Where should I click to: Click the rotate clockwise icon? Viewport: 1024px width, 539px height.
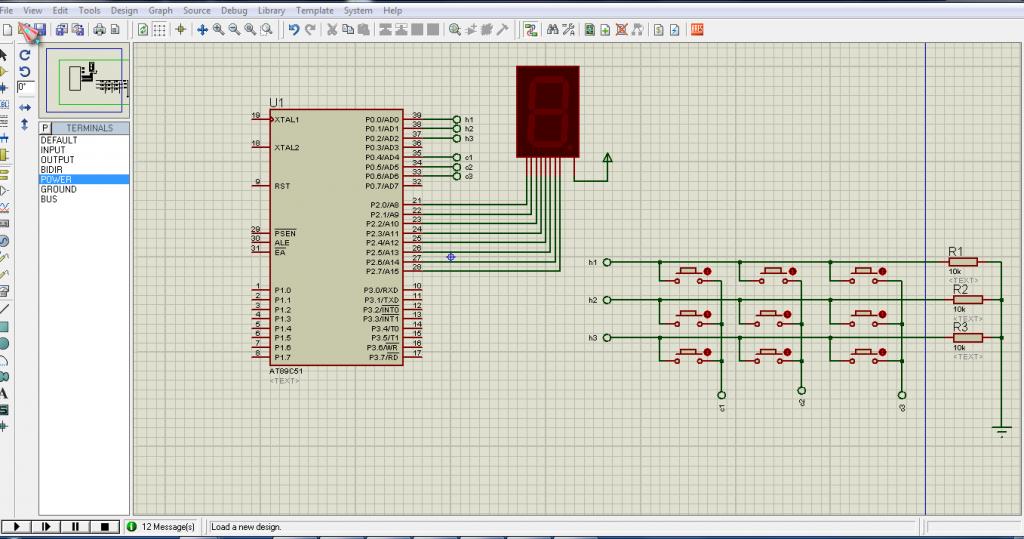click(x=25, y=55)
